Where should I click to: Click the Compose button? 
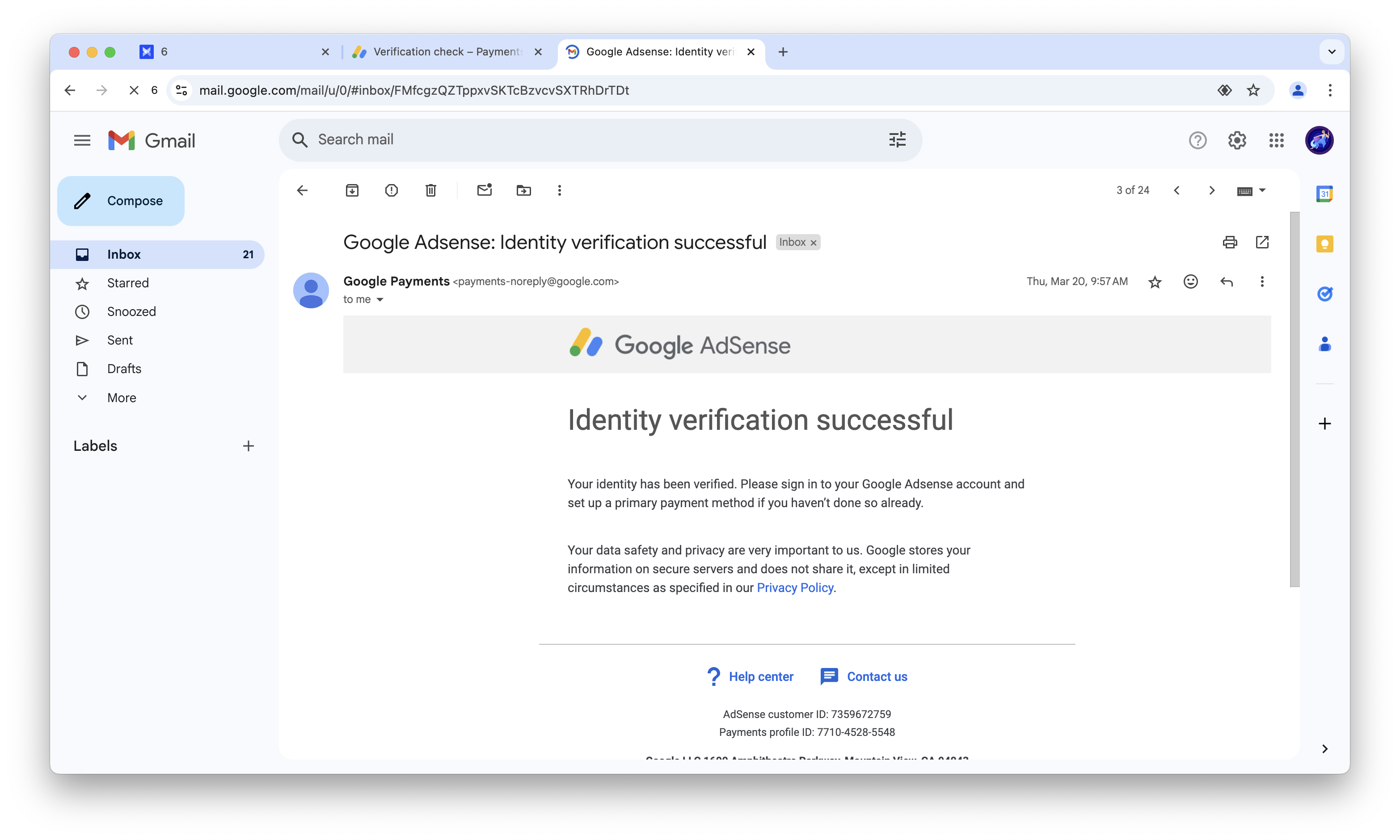click(121, 201)
